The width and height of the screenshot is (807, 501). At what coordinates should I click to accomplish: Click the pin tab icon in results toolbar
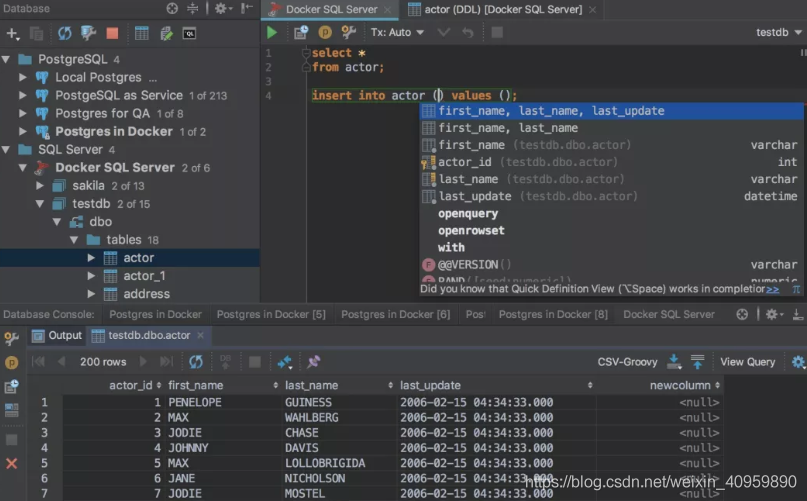(x=313, y=361)
